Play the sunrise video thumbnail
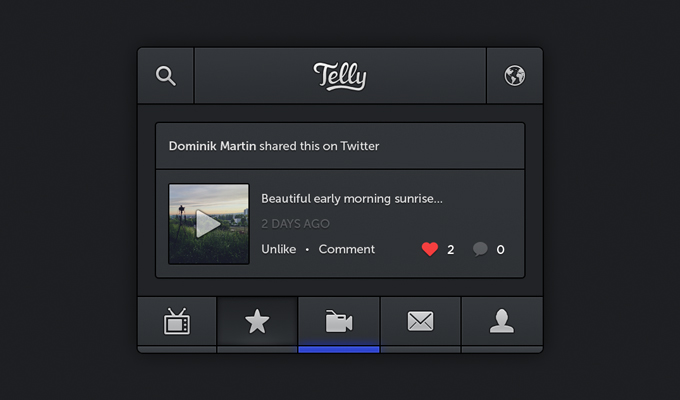680x400 pixels. pos(208,224)
